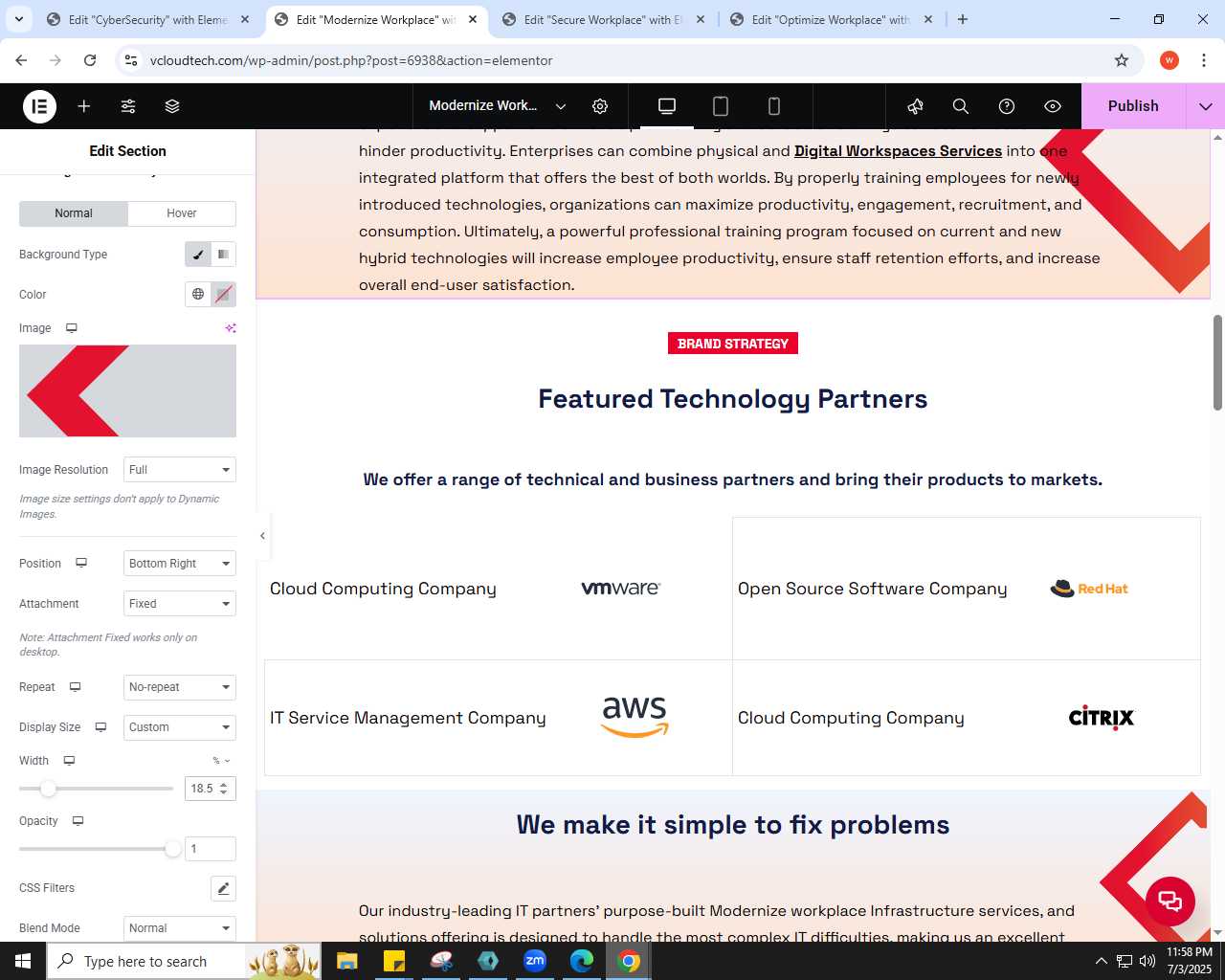This screenshot has width=1225, height=980.
Task: Click responsive icon next to Display Size
Action: point(100,727)
